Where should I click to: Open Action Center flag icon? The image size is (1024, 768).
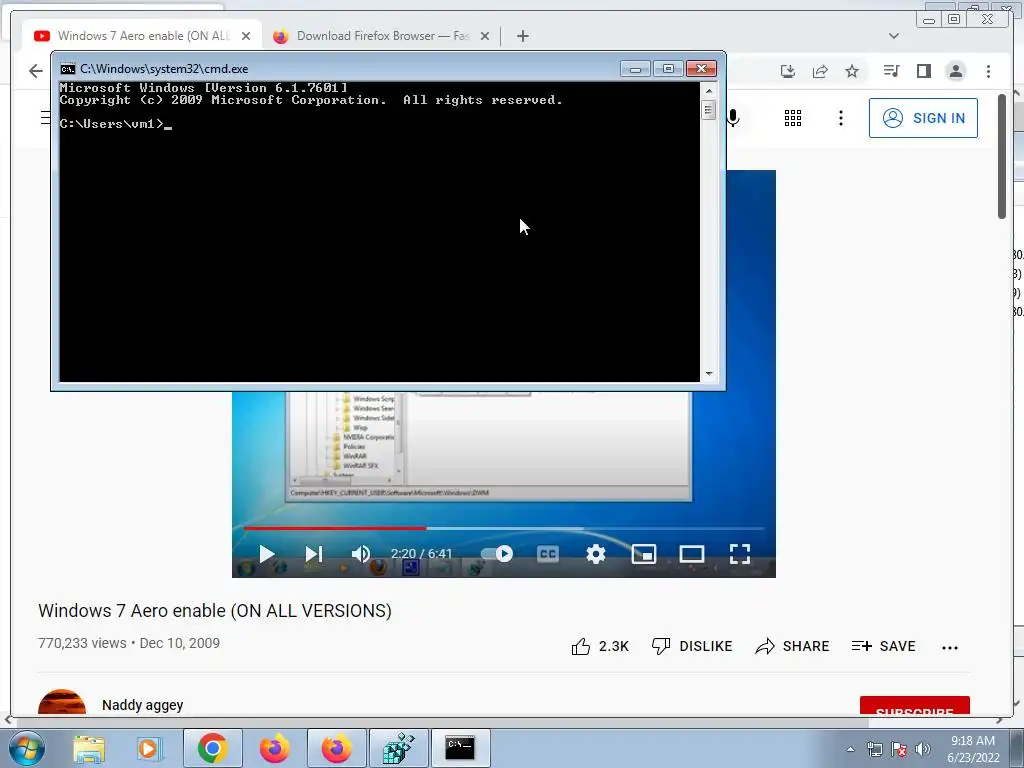tap(899, 749)
